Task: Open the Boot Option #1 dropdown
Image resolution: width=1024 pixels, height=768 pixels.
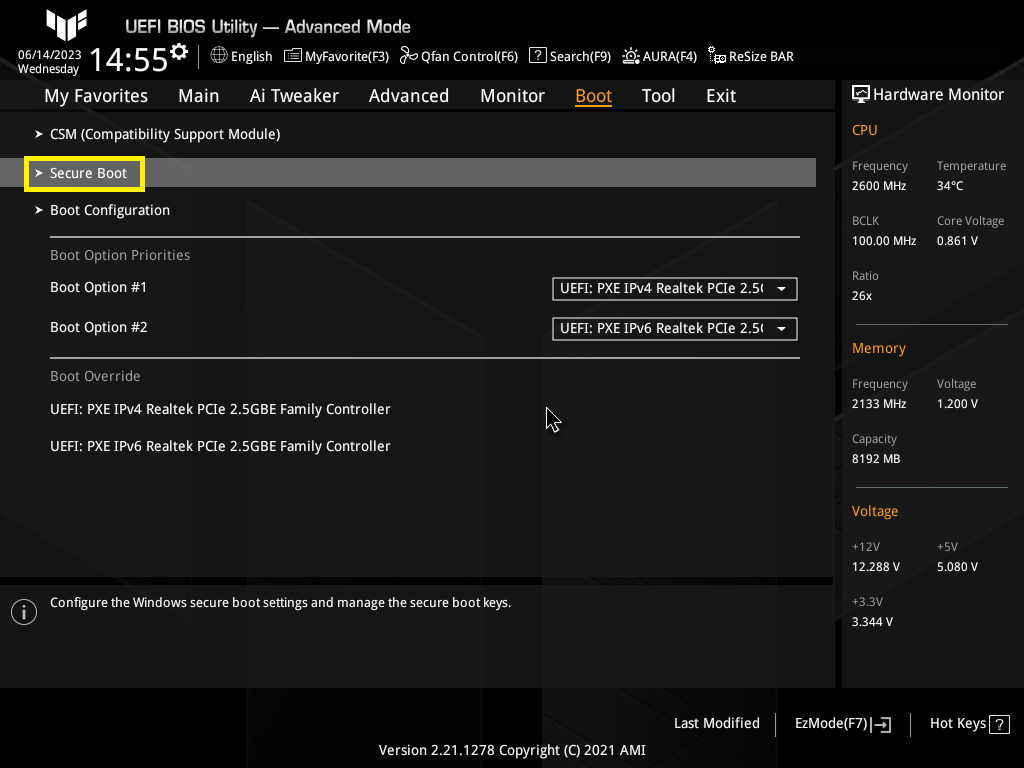Action: (675, 289)
